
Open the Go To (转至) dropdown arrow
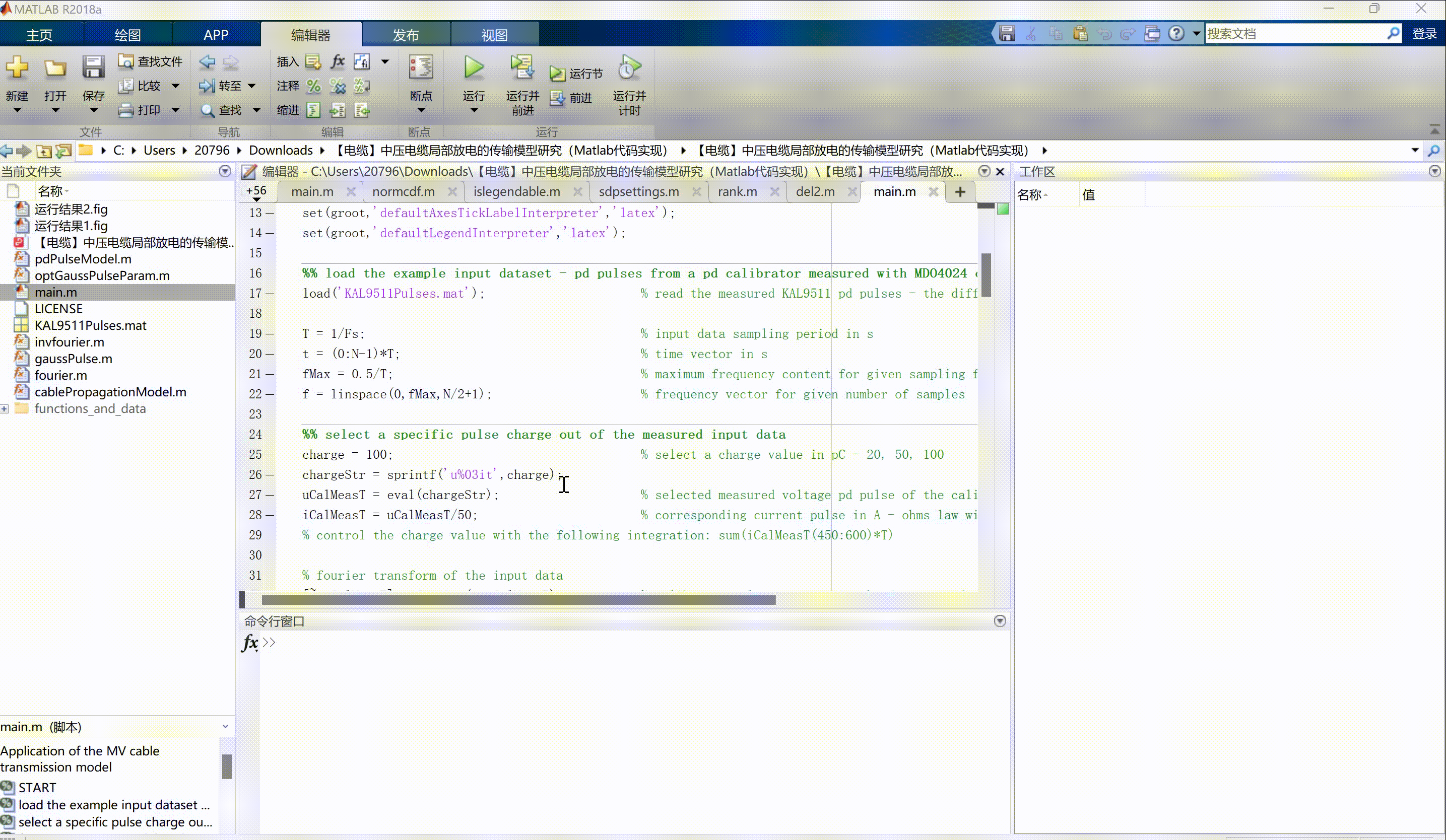[x=251, y=86]
